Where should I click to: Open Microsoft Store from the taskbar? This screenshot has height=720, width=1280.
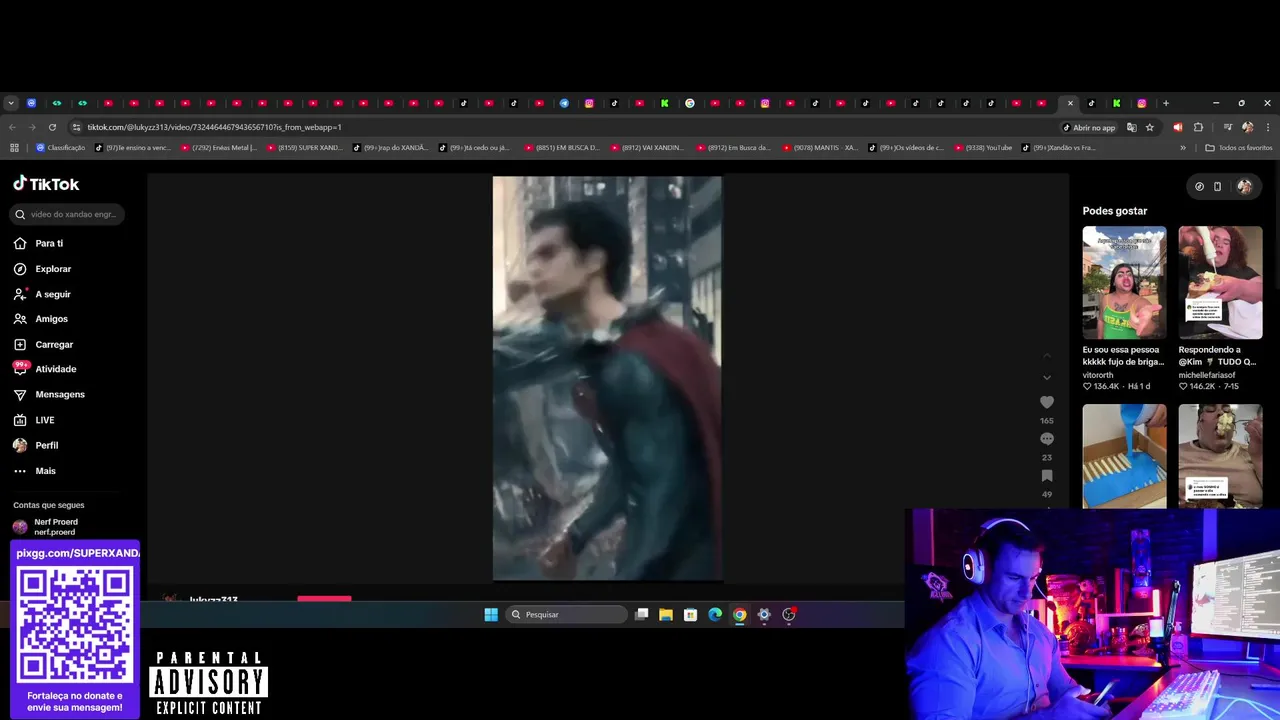[690, 614]
